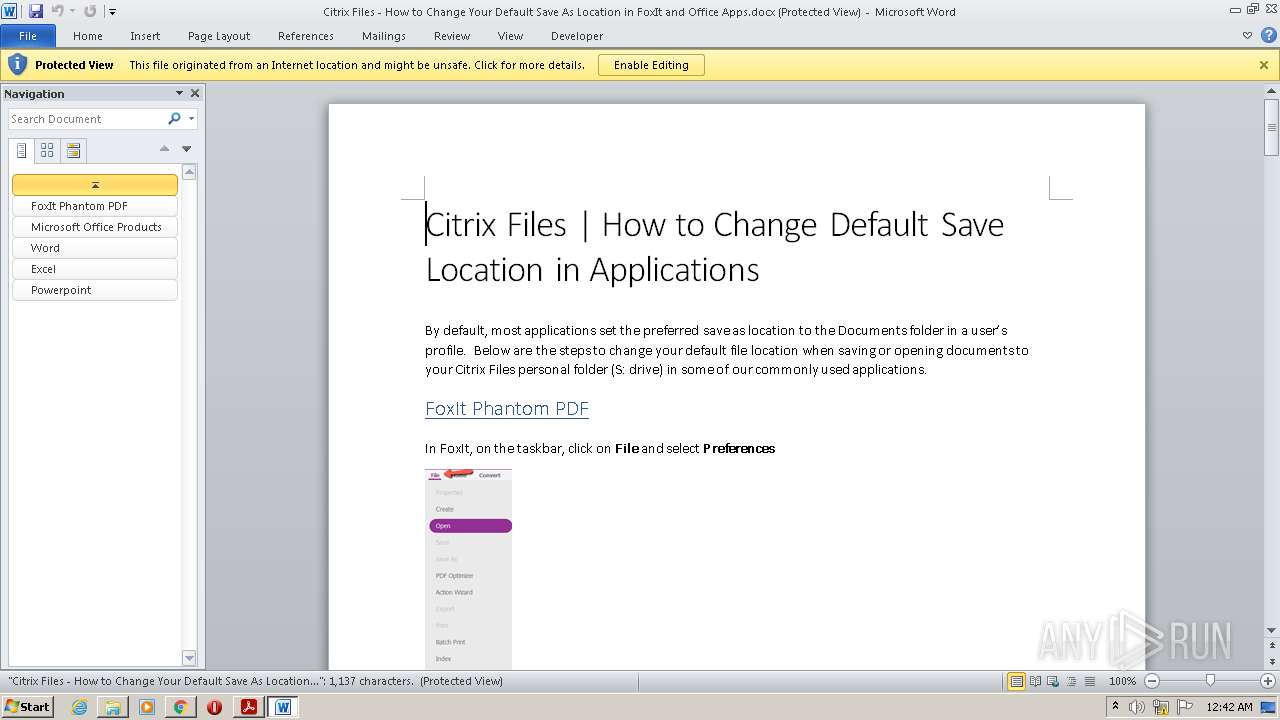Jump to the Word heading in Navigation
Viewport: 1280px width, 720px height.
pos(95,248)
